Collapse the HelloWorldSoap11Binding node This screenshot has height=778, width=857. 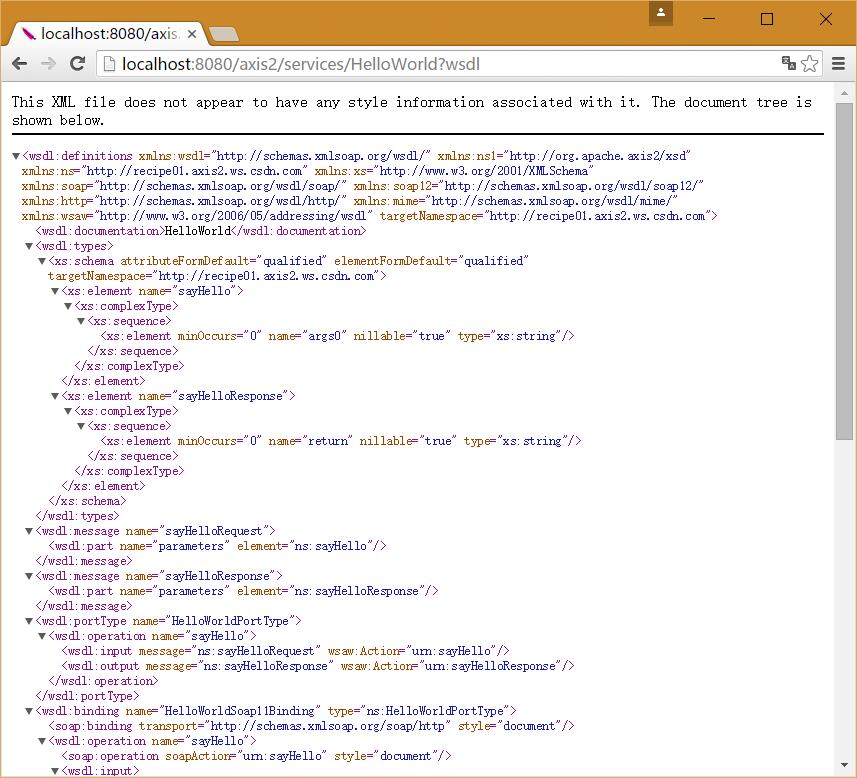[x=30, y=711]
